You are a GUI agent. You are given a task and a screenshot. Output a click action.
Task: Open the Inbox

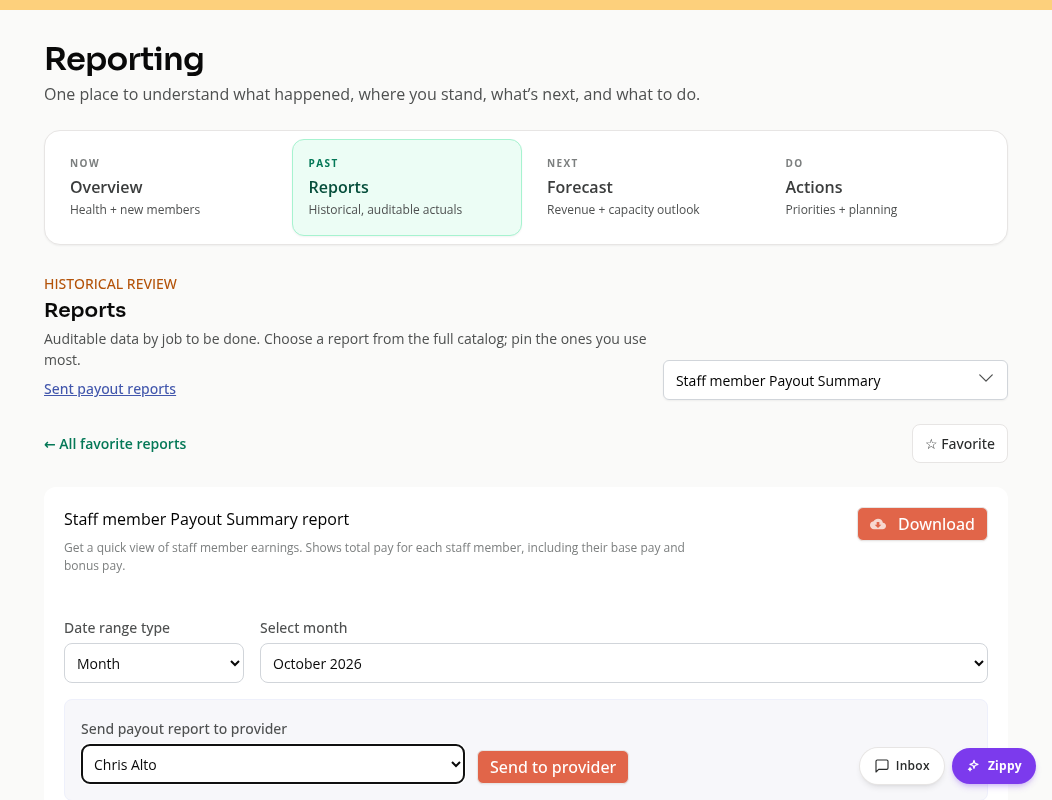[902, 766]
